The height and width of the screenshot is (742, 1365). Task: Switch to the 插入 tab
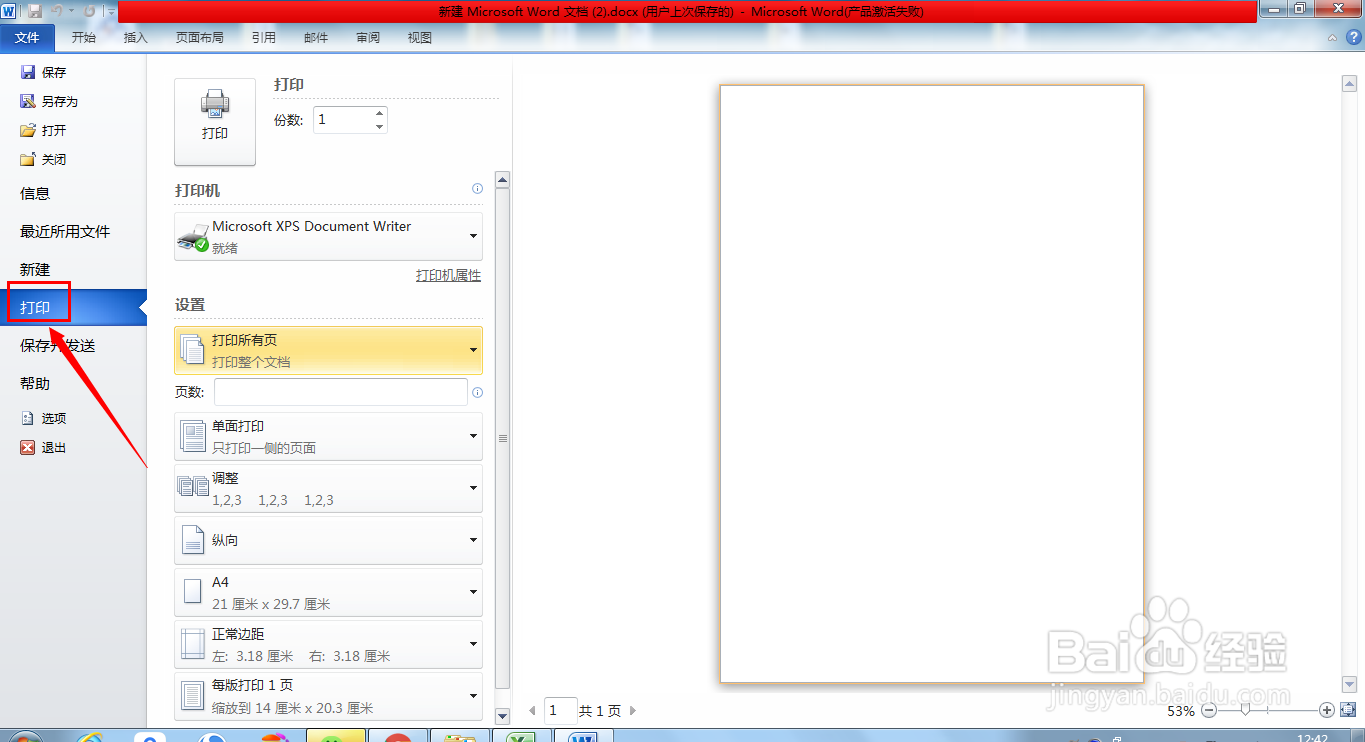135,38
